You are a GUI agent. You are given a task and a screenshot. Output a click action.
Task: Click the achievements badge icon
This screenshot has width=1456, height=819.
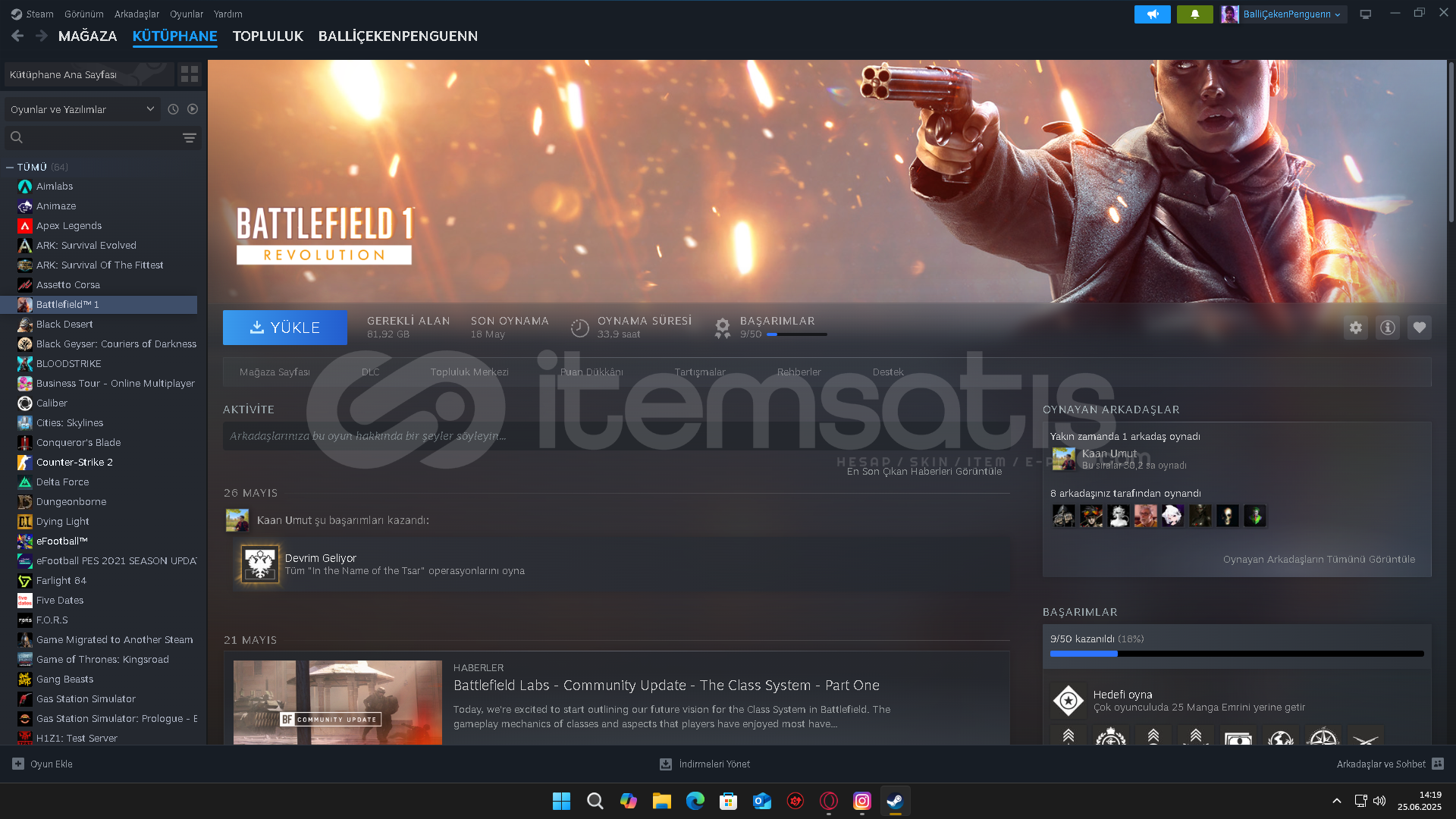[723, 328]
